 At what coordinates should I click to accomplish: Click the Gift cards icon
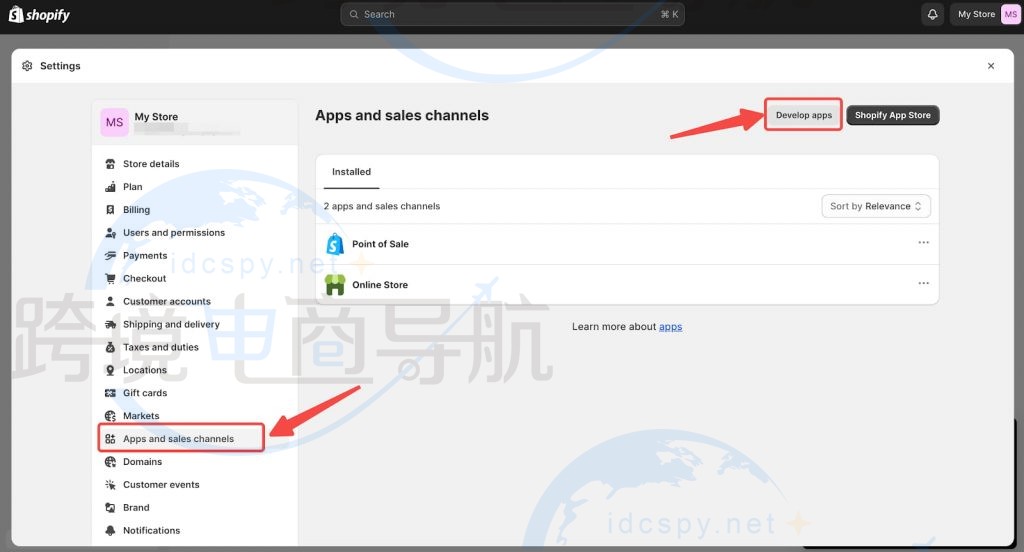[x=110, y=393]
